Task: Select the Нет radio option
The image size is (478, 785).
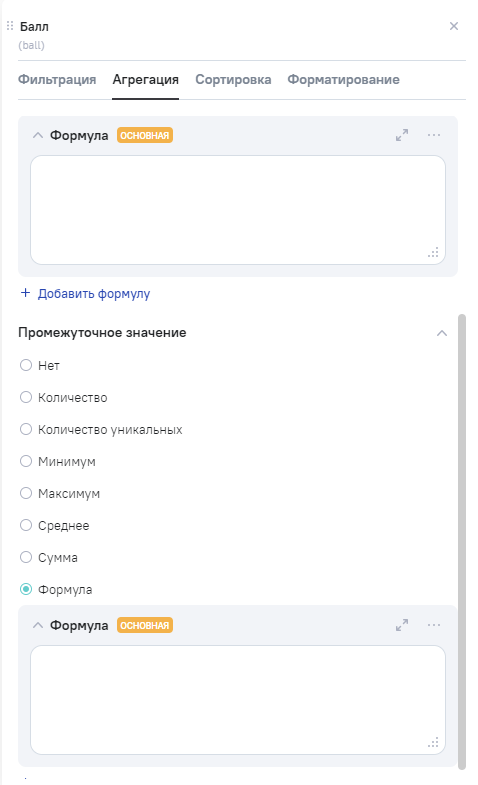Action: click(26, 365)
